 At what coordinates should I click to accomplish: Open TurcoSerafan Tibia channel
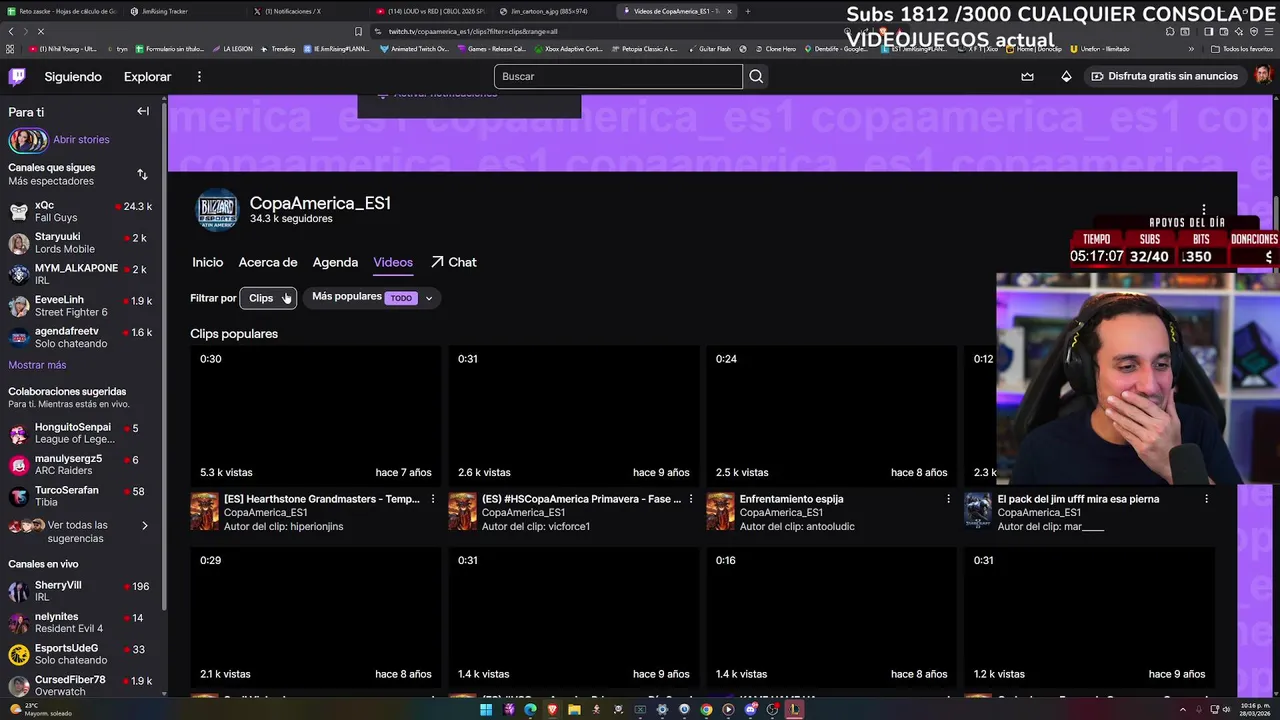80,496
